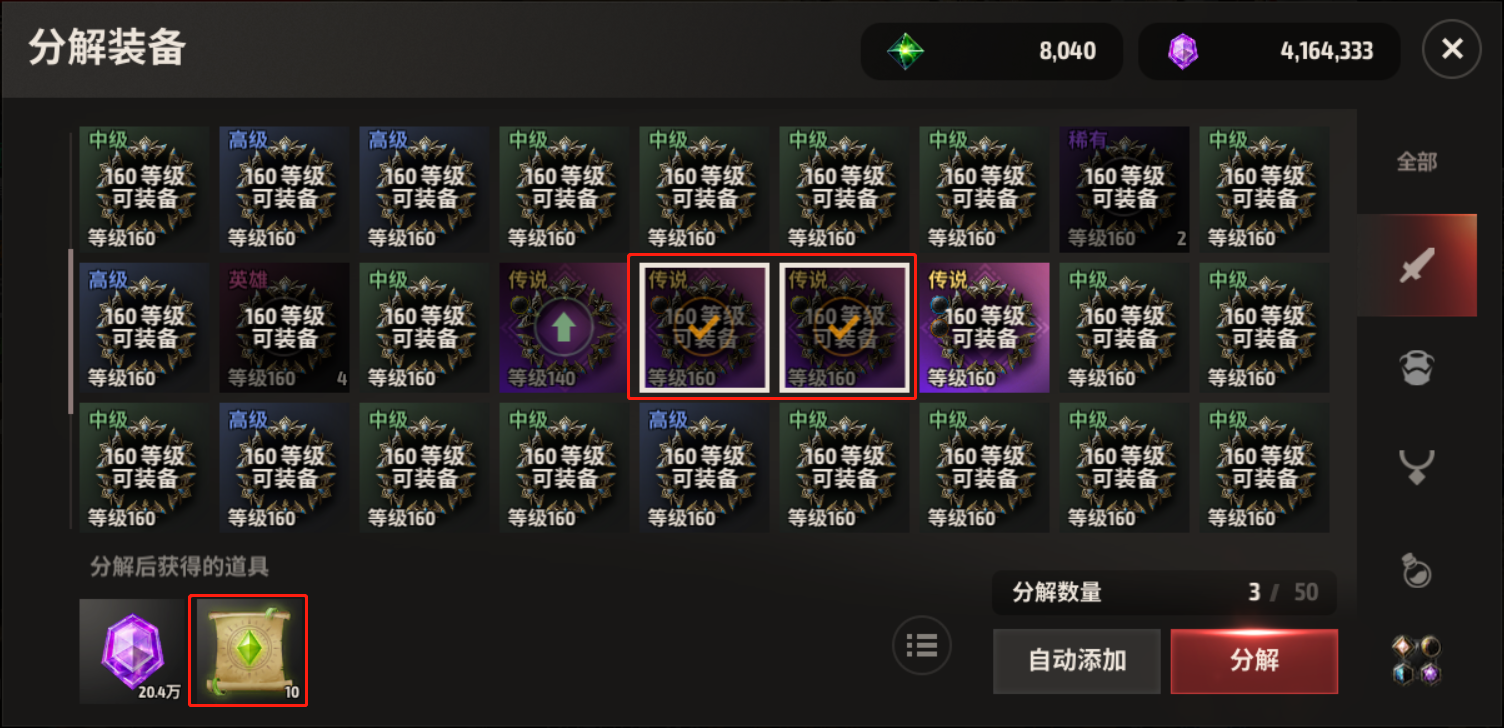Select the 稀有 level 160 equipment item
Image resolution: width=1504 pixels, height=728 pixels.
point(1124,189)
